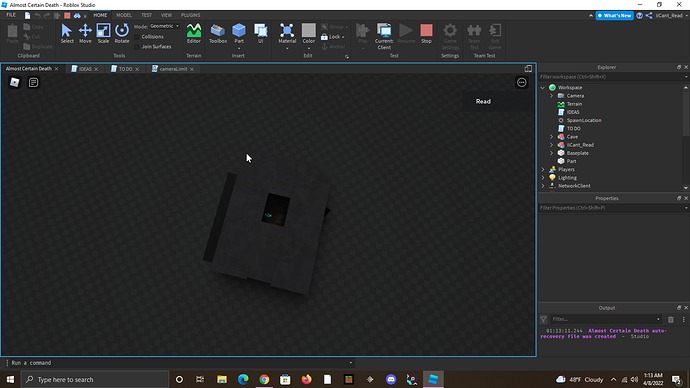Expand the Baseplate node
This screenshot has width=690, height=388.
[551, 153]
